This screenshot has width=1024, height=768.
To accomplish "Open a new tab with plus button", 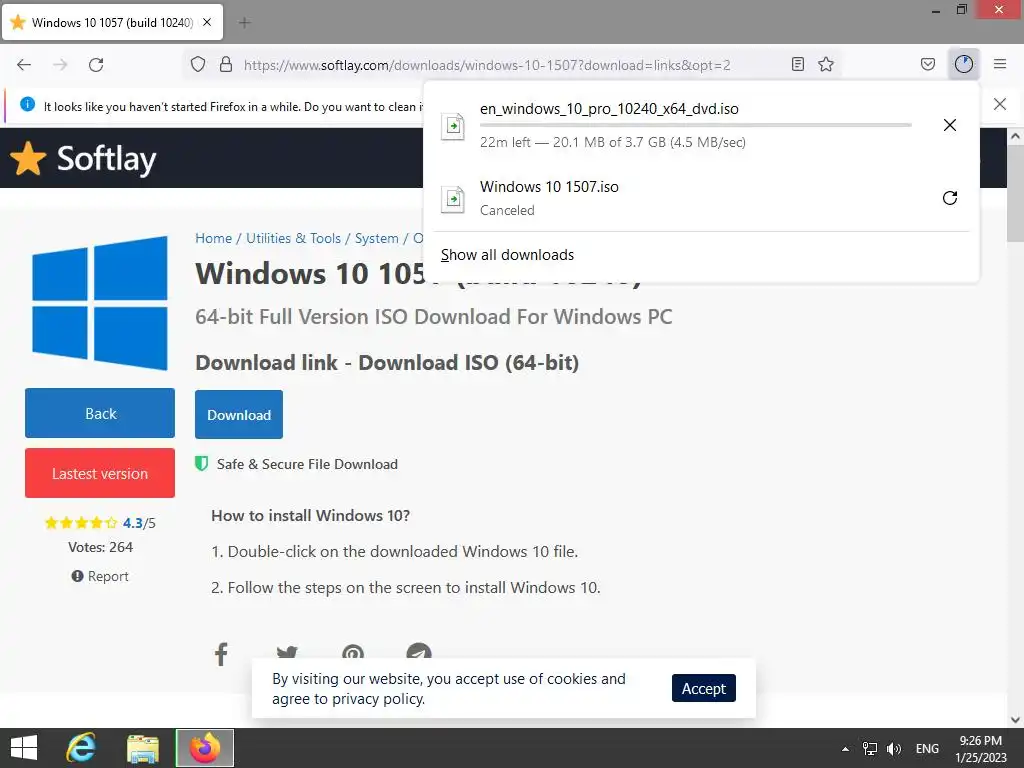I will click(244, 23).
